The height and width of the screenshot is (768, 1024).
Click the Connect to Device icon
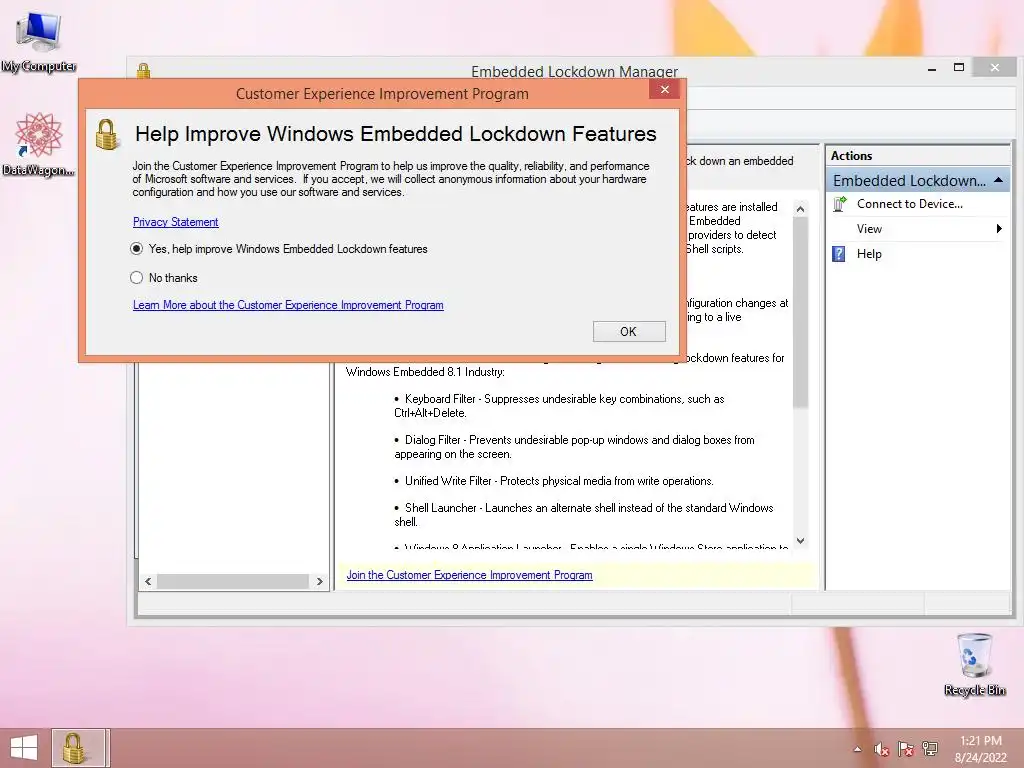click(840, 204)
